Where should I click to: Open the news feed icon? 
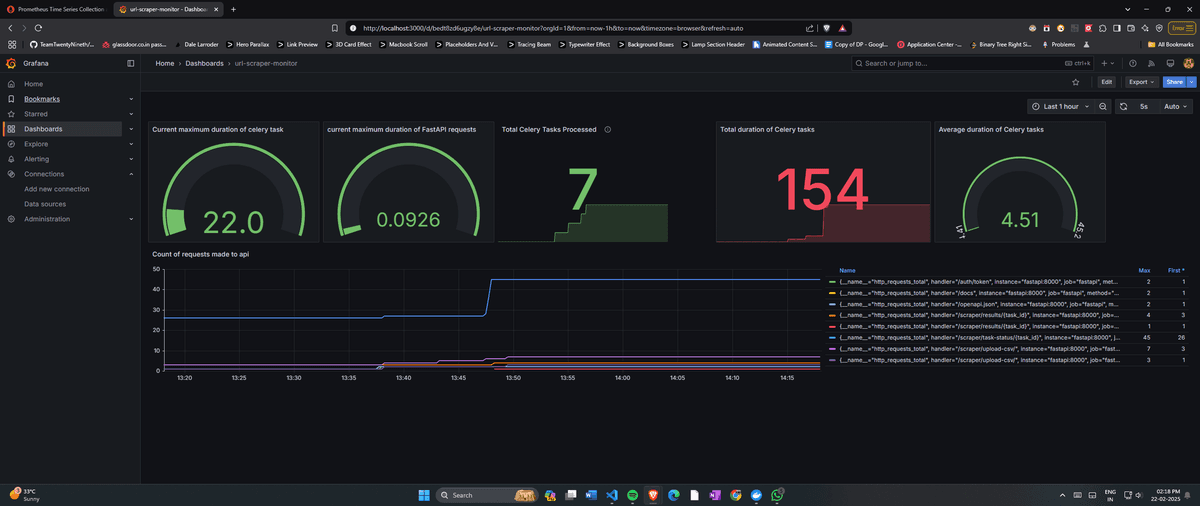tap(1151, 63)
